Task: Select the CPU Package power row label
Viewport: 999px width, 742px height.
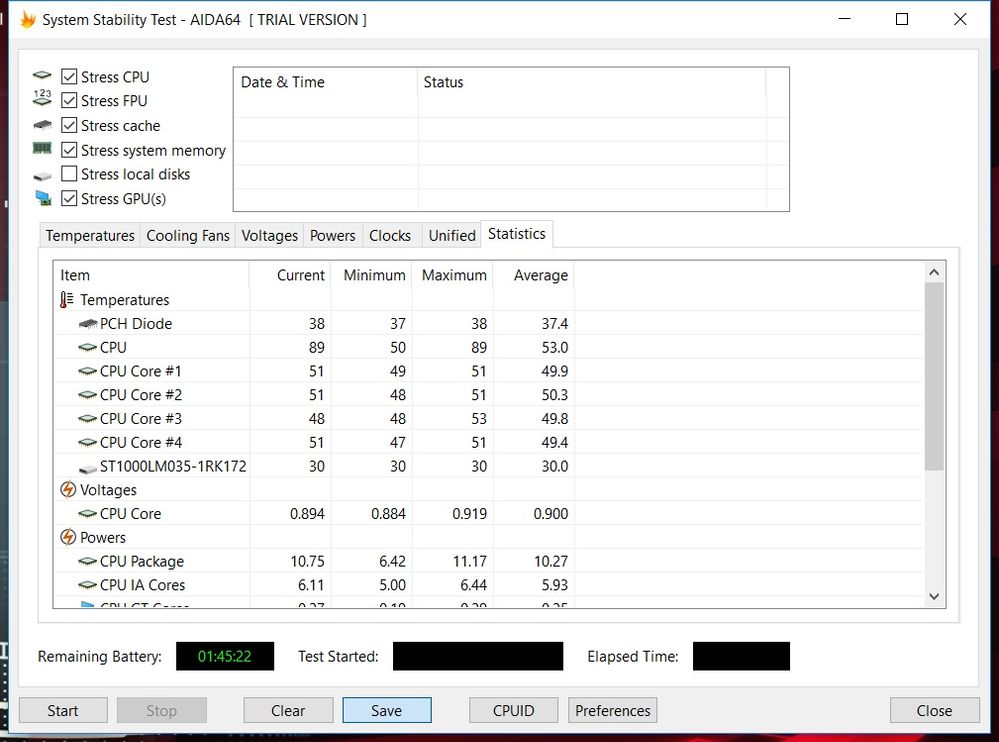Action: click(x=141, y=561)
